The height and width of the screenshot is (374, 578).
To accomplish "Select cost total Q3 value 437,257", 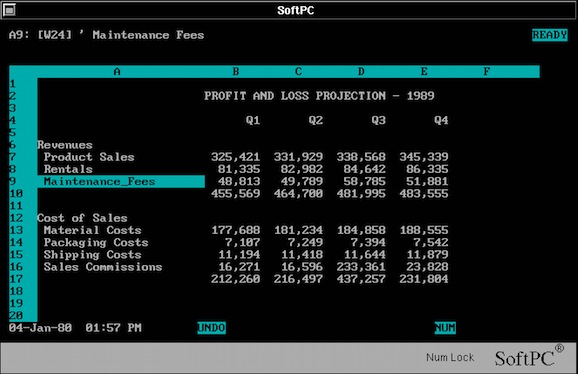I will click(361, 279).
